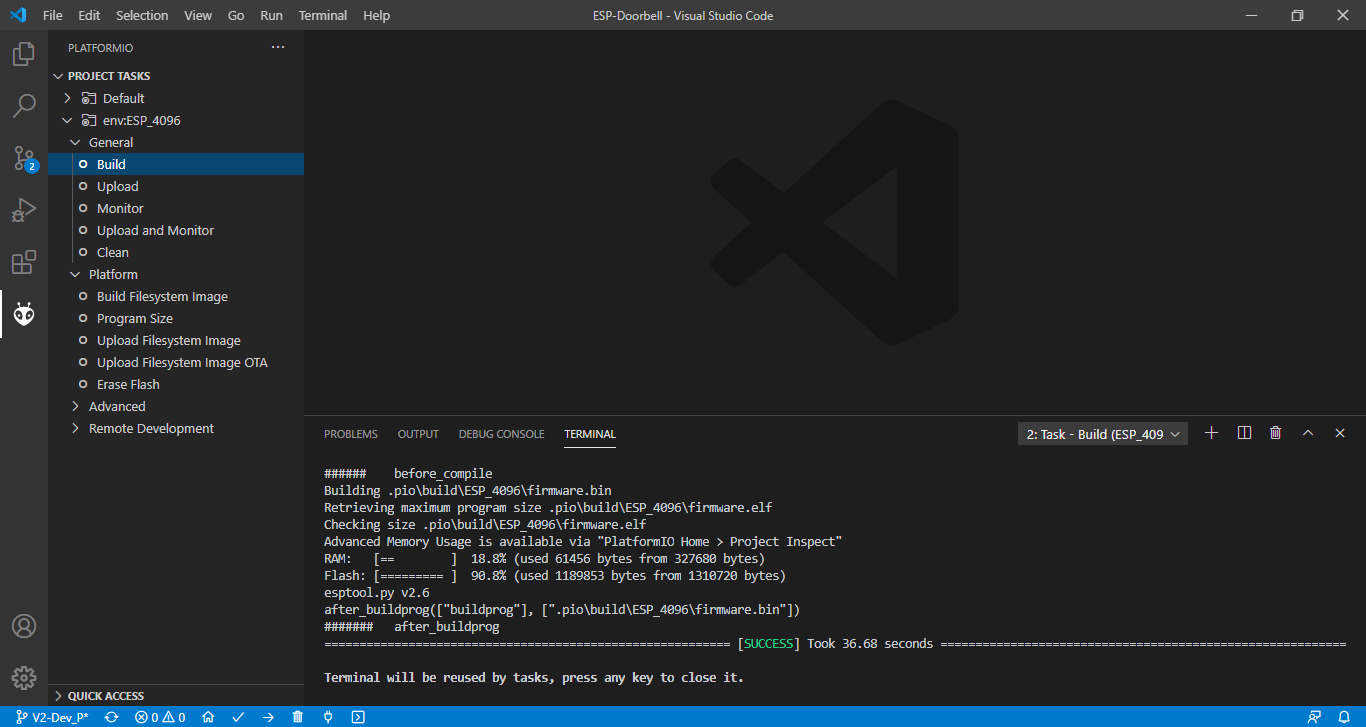Image resolution: width=1366 pixels, height=727 pixels.
Task: Run PlatformIO Upload arrow in status bar
Action: (268, 717)
